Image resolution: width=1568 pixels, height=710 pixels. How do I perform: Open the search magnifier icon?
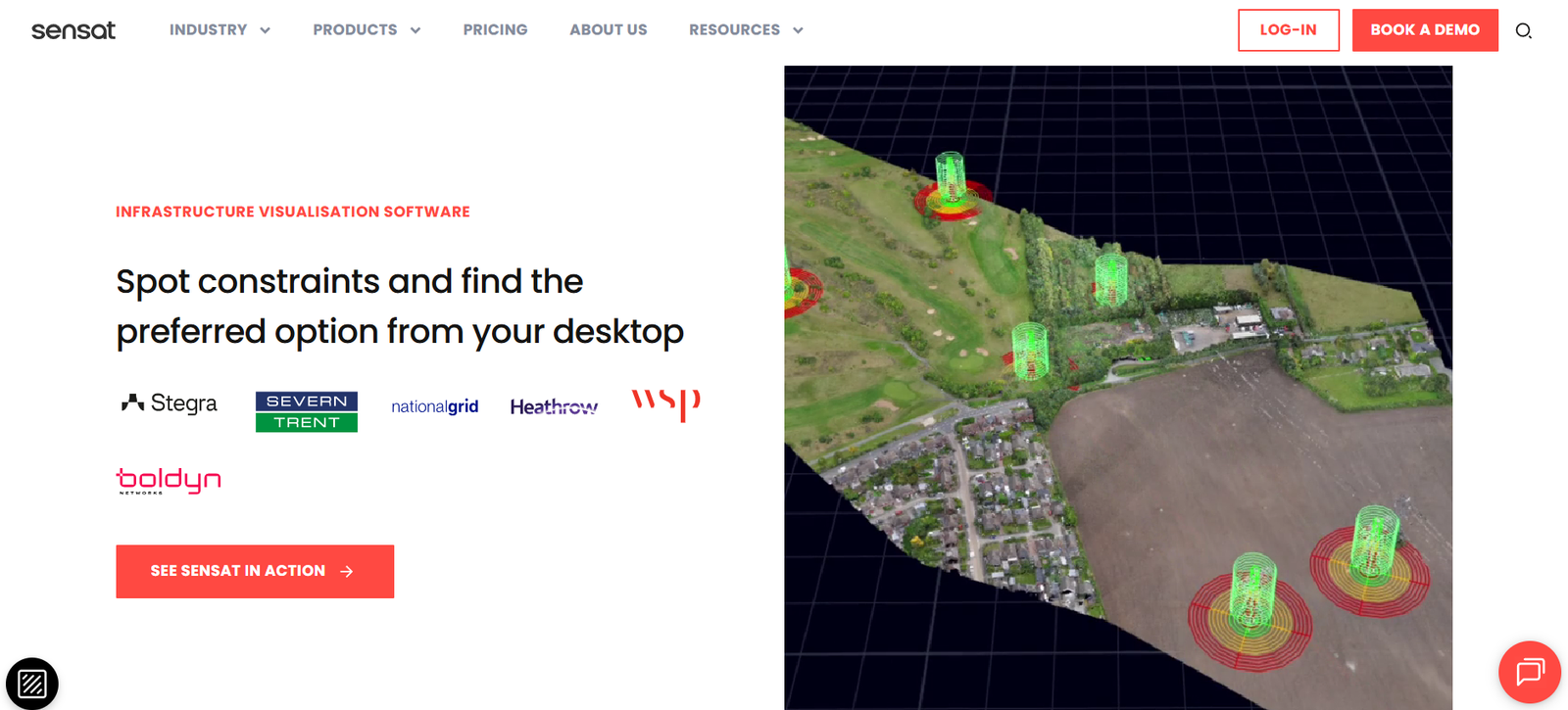[1523, 30]
